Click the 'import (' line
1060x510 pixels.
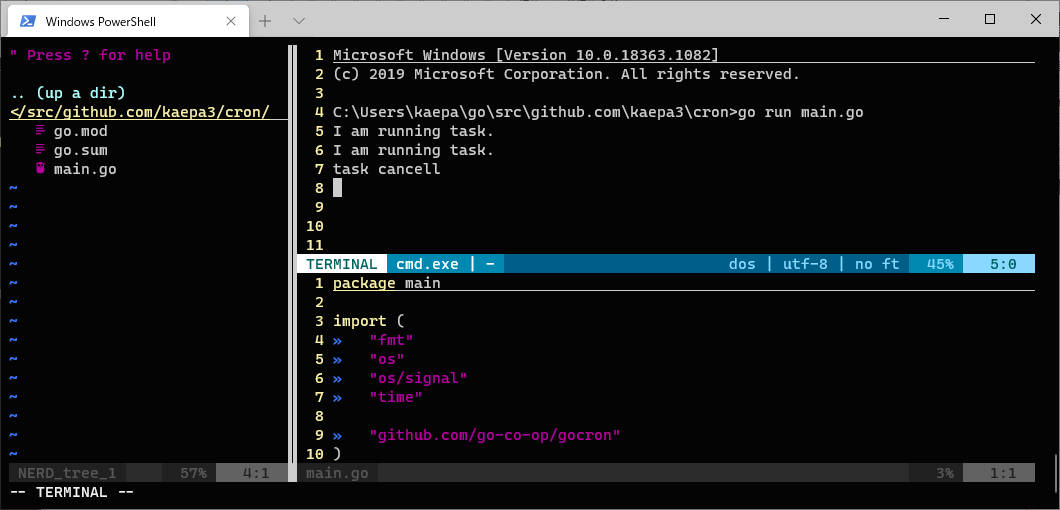click(369, 321)
